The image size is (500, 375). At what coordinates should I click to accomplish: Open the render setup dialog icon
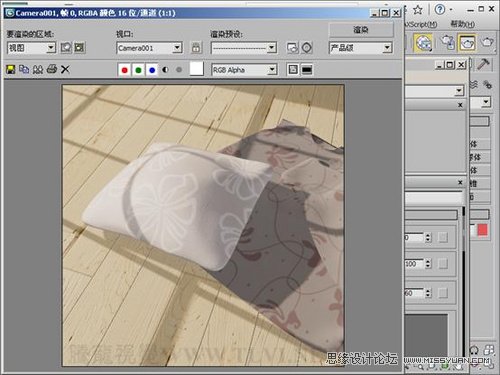(293, 48)
